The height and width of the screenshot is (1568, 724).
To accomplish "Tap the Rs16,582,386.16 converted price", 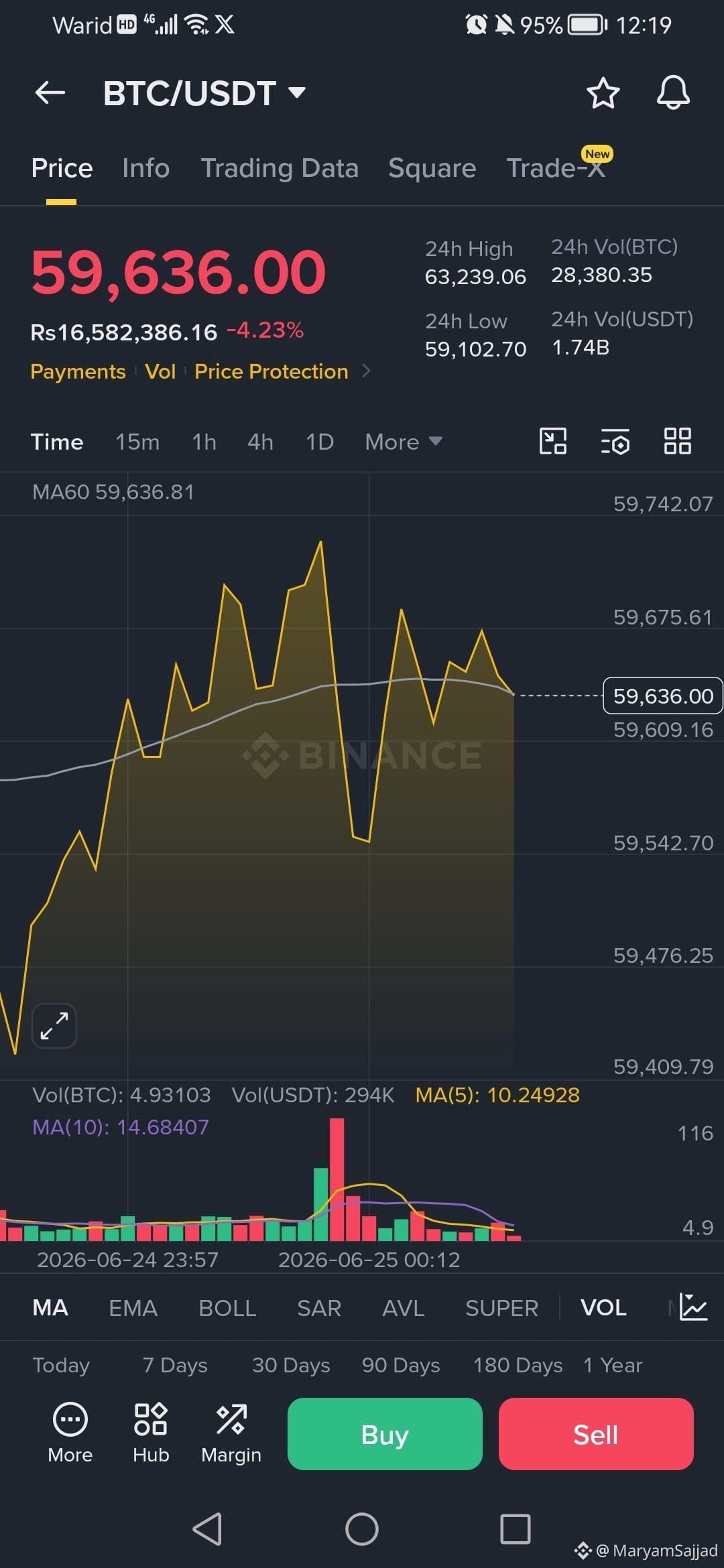I will pyautogui.click(x=124, y=332).
